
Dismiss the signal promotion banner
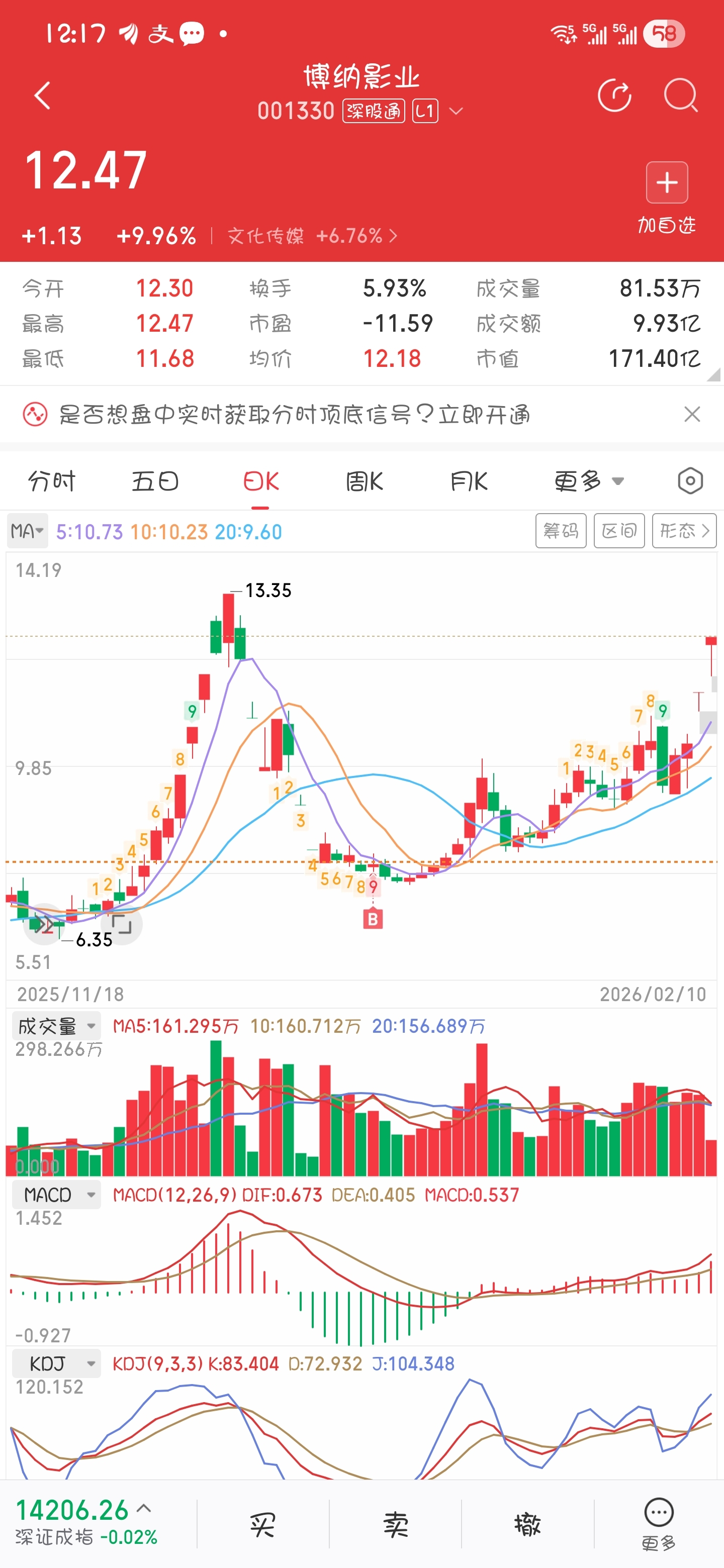(692, 415)
